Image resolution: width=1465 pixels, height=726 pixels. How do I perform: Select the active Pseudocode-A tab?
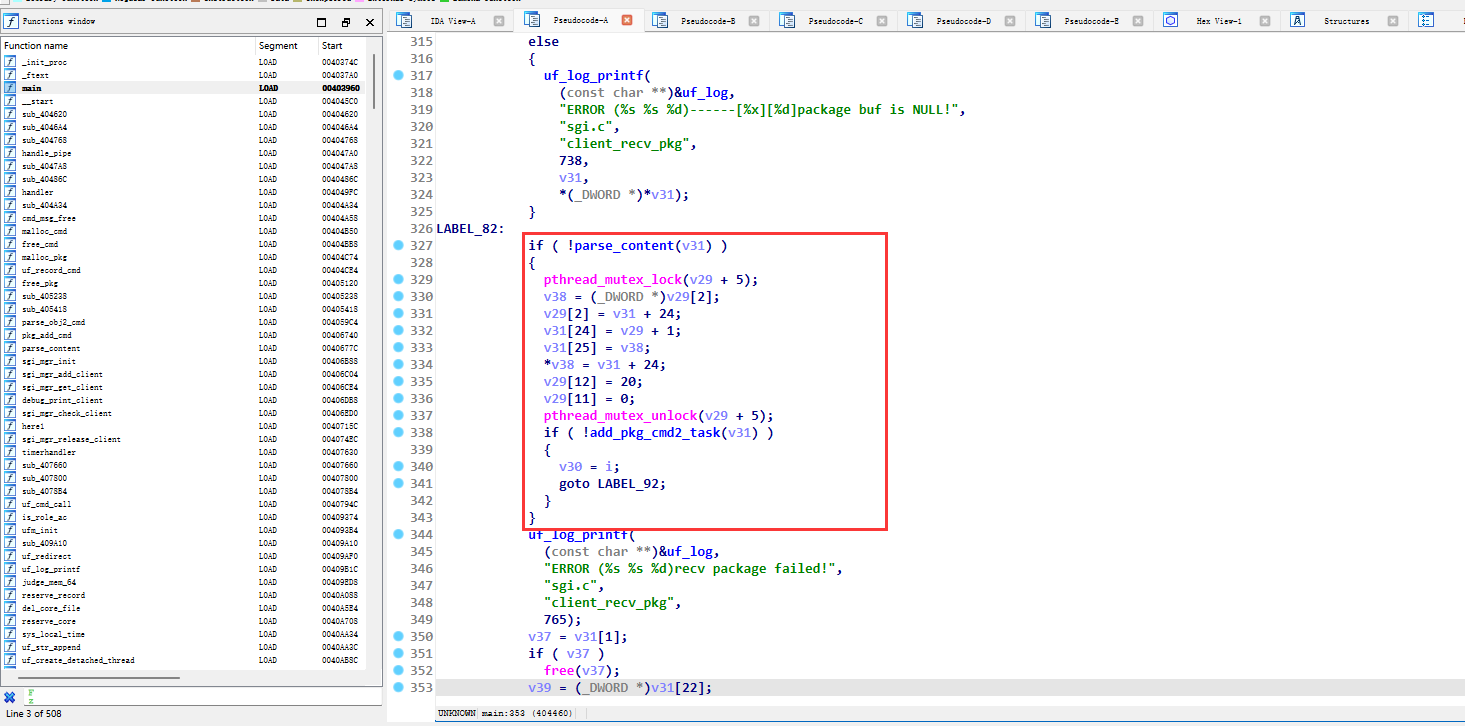click(x=579, y=20)
